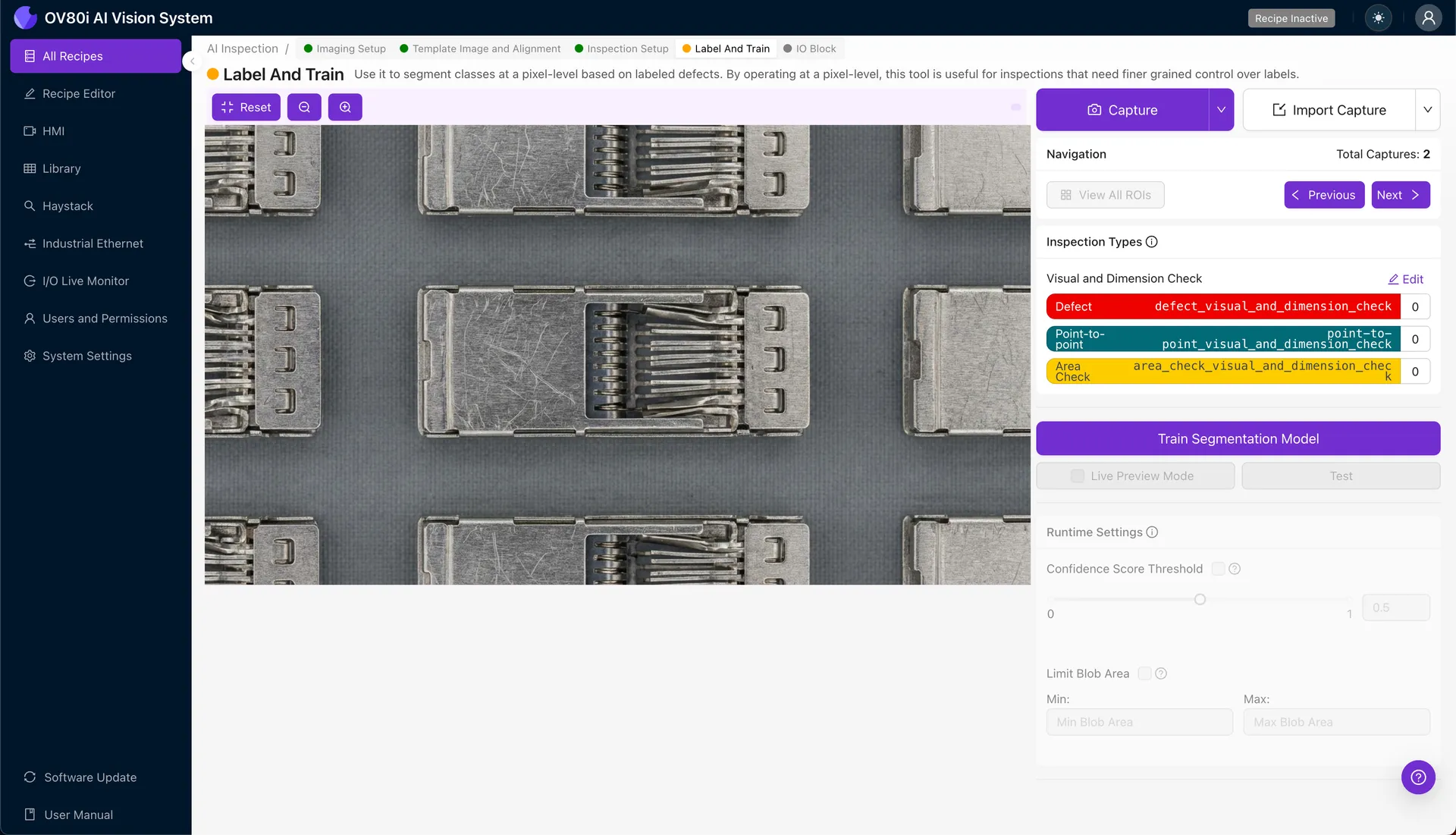Click the zoom out magnifier icon
Viewport: 1456px width, 835px height.
point(304,108)
